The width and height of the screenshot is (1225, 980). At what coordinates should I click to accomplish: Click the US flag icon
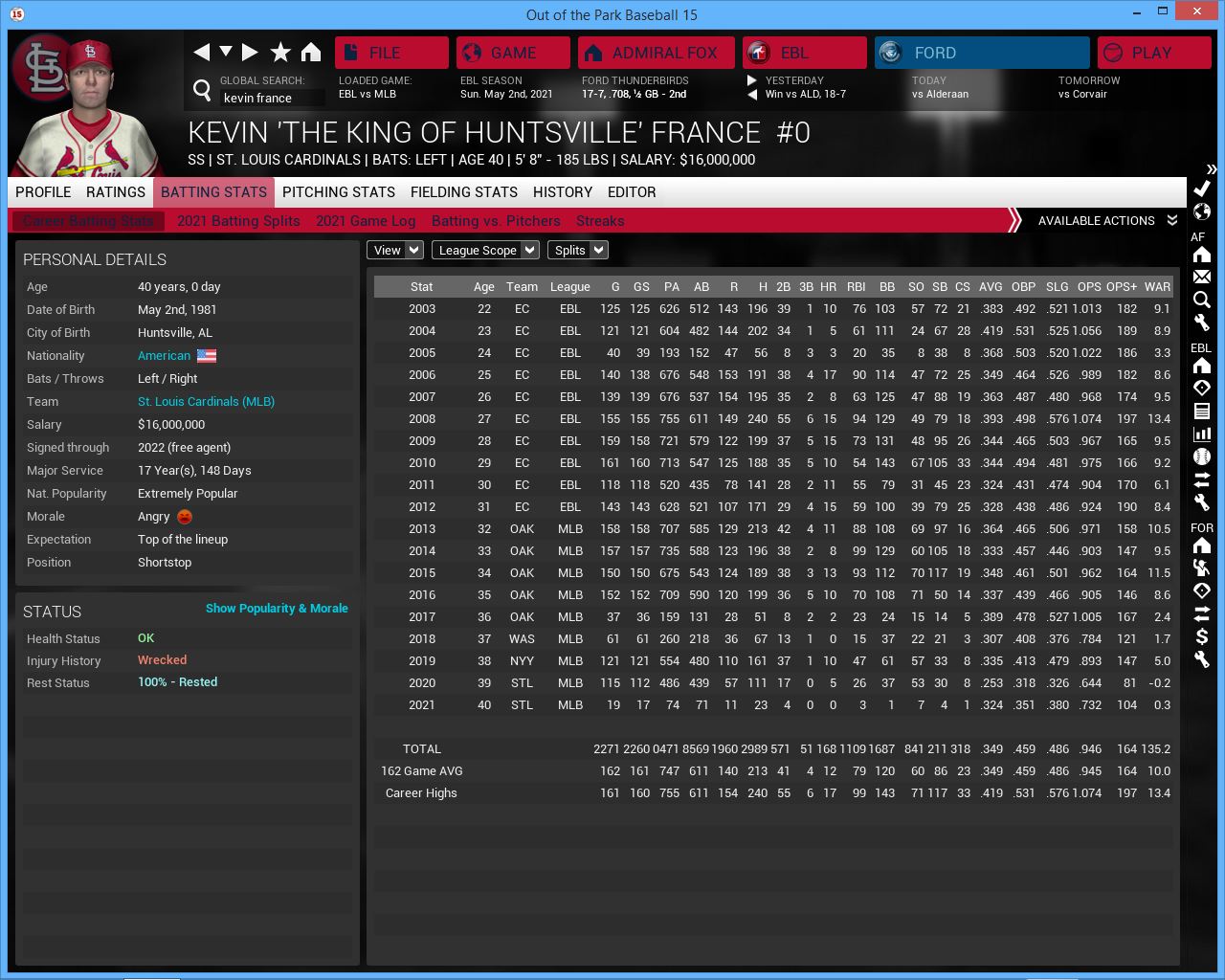[x=207, y=356]
